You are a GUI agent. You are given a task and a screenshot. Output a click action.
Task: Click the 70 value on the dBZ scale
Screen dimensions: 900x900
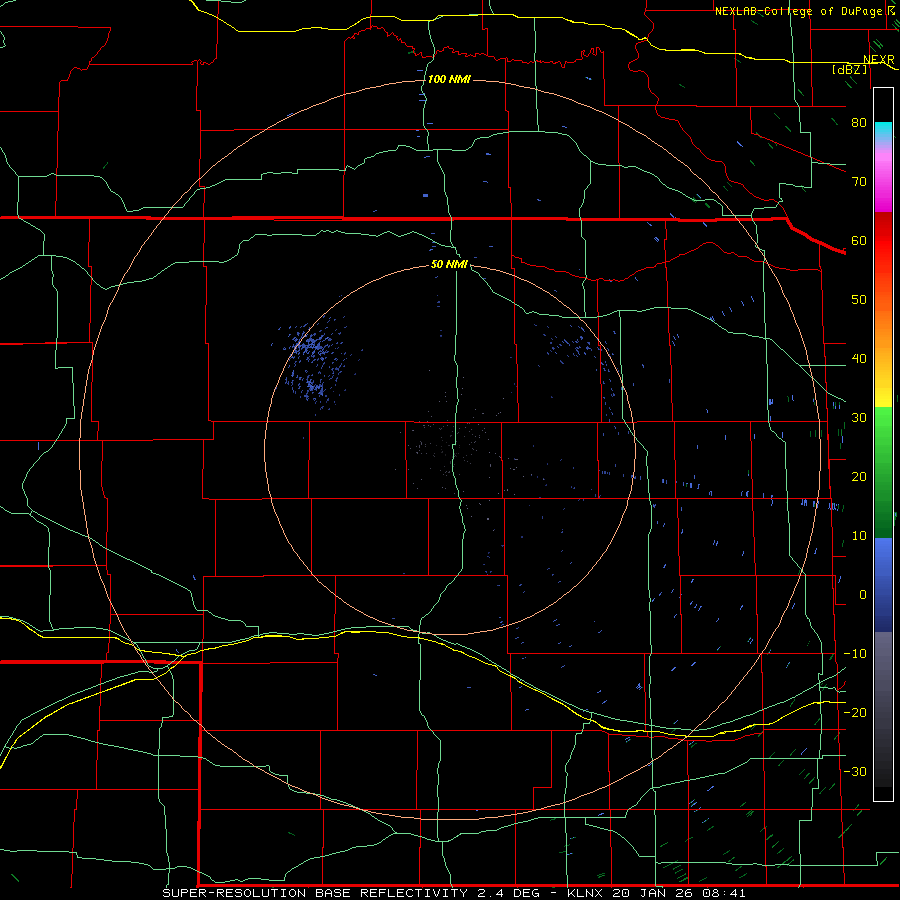tap(859, 181)
